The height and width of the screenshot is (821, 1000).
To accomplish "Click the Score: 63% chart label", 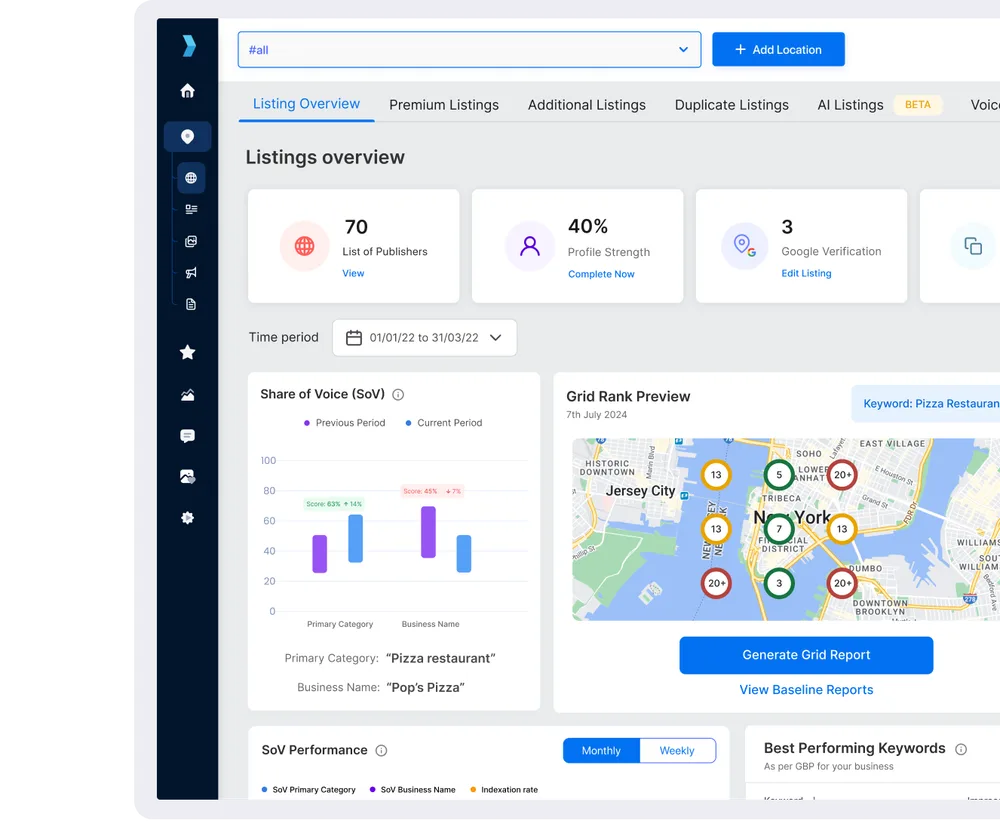I will tap(334, 504).
